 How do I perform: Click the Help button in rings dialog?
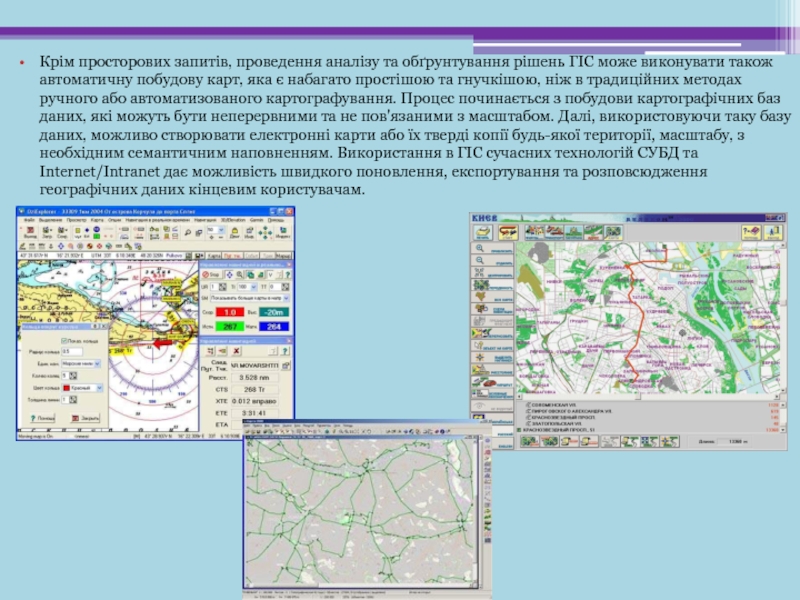44,418
